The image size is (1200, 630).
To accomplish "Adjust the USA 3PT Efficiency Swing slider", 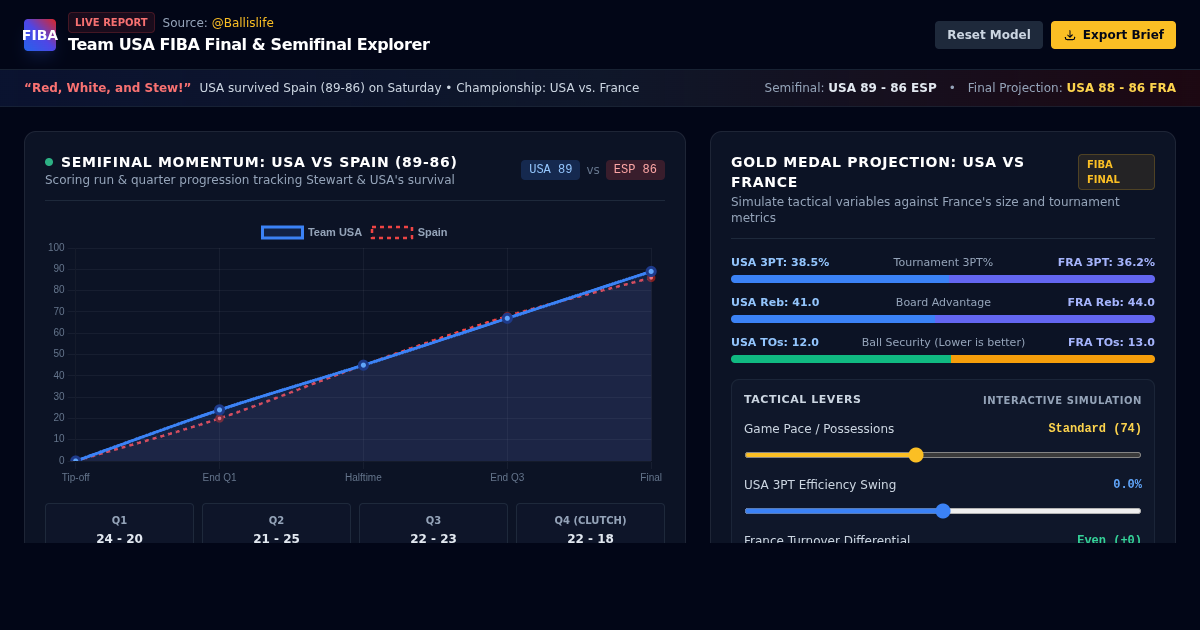I will click(943, 511).
